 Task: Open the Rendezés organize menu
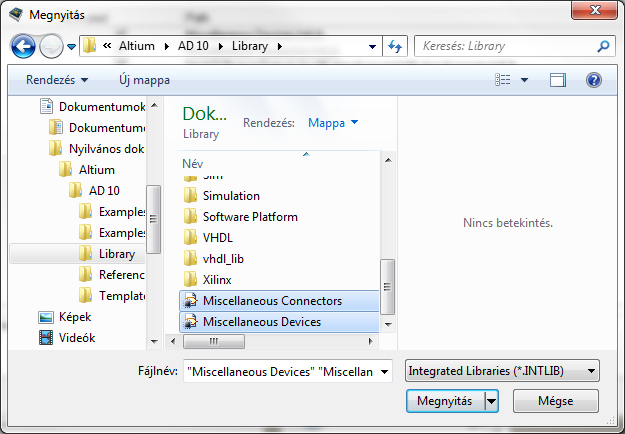56,79
